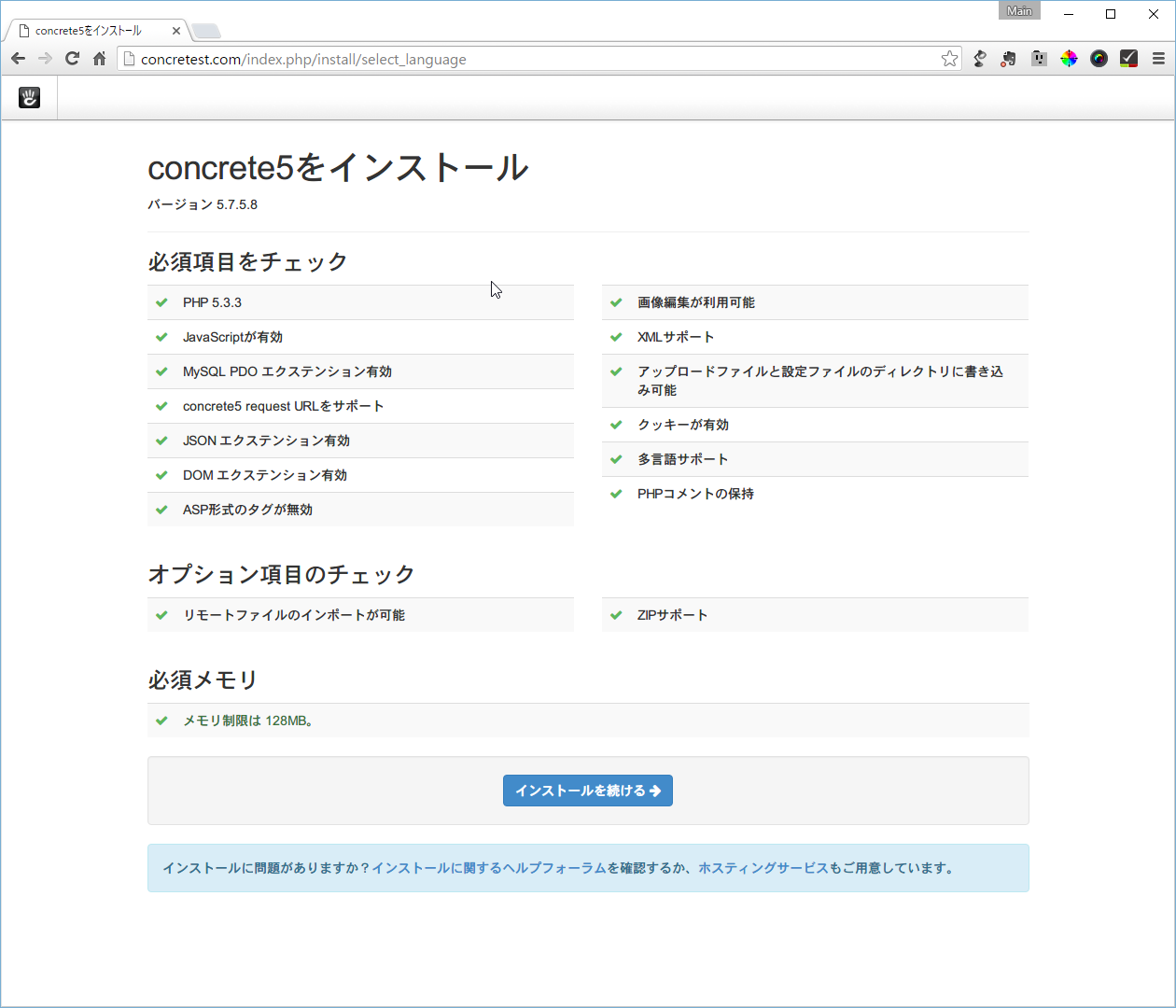
Task: Click the extension icon left of color wheel
Action: (1039, 59)
